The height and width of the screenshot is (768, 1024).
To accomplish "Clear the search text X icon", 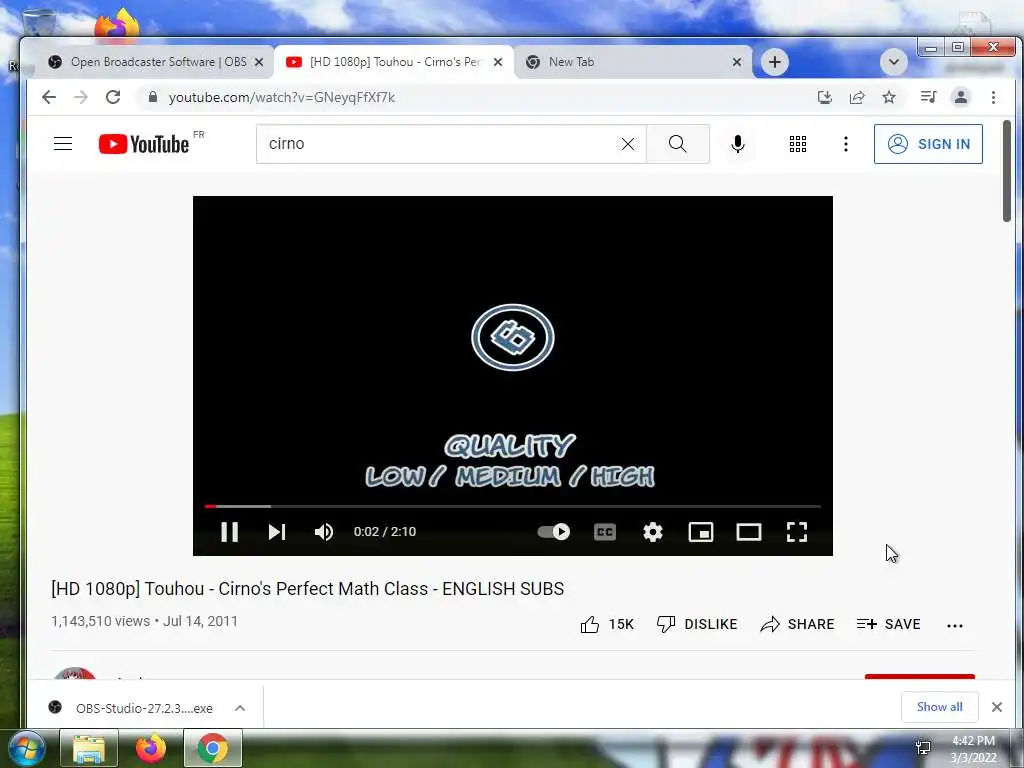I will [628, 144].
